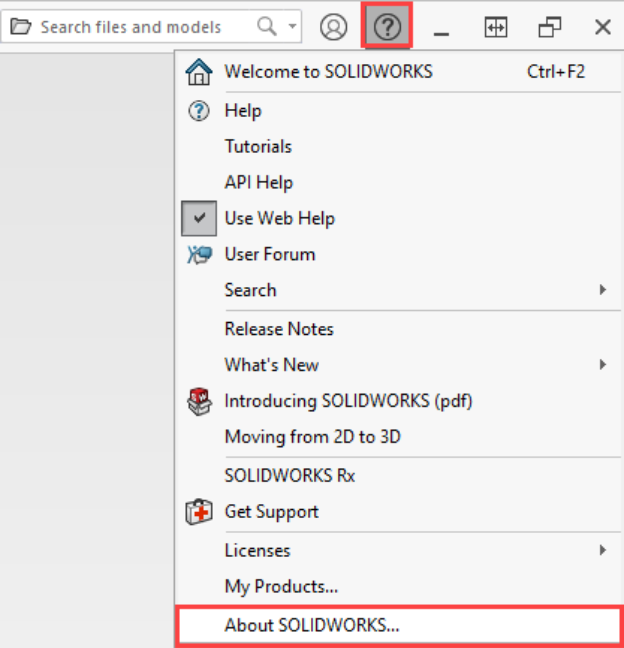Open the user login profile icon
Screen dimensions: 624x648
pos(333,27)
